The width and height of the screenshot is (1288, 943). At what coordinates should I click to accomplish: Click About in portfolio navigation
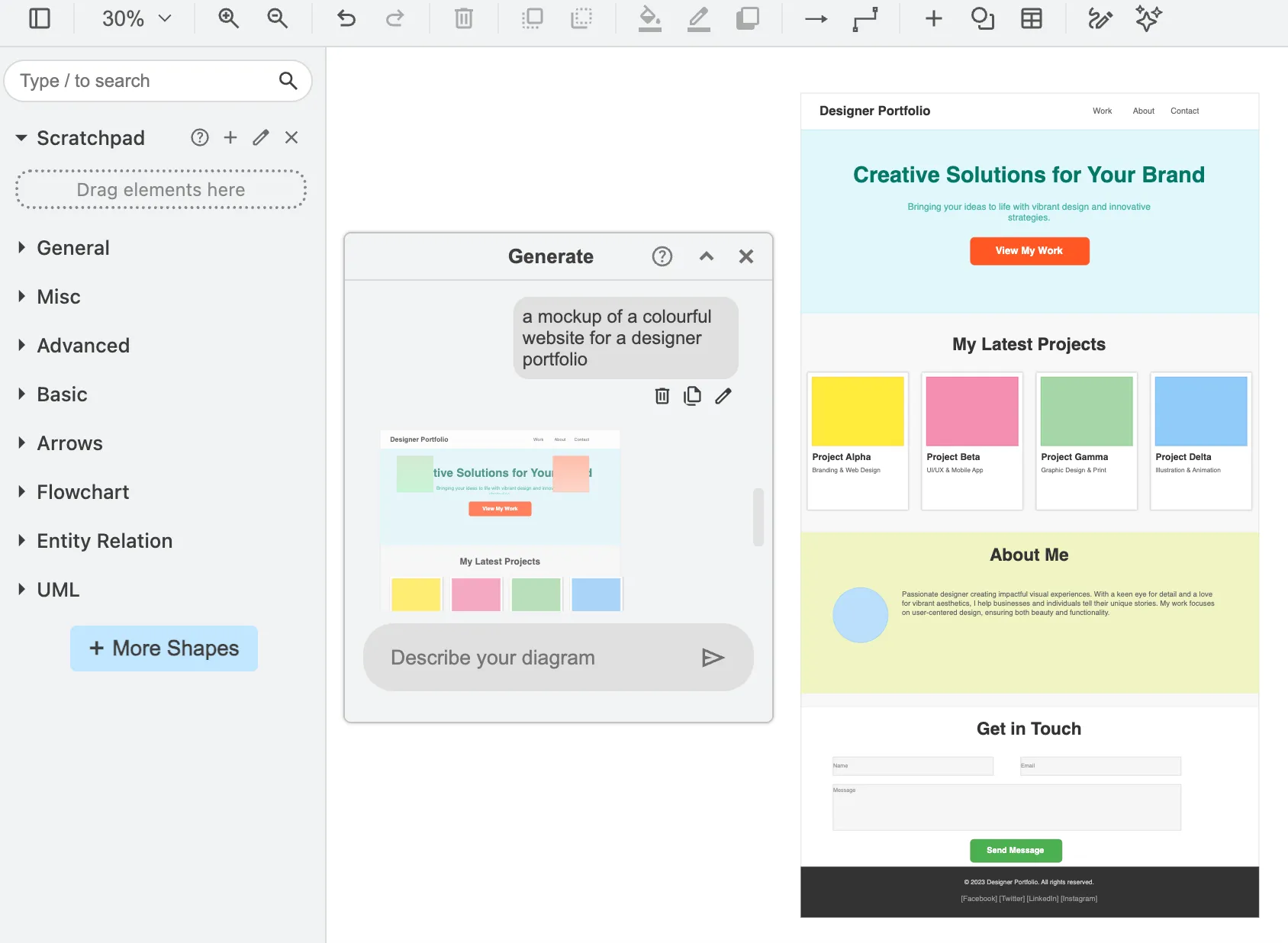coord(1143,111)
